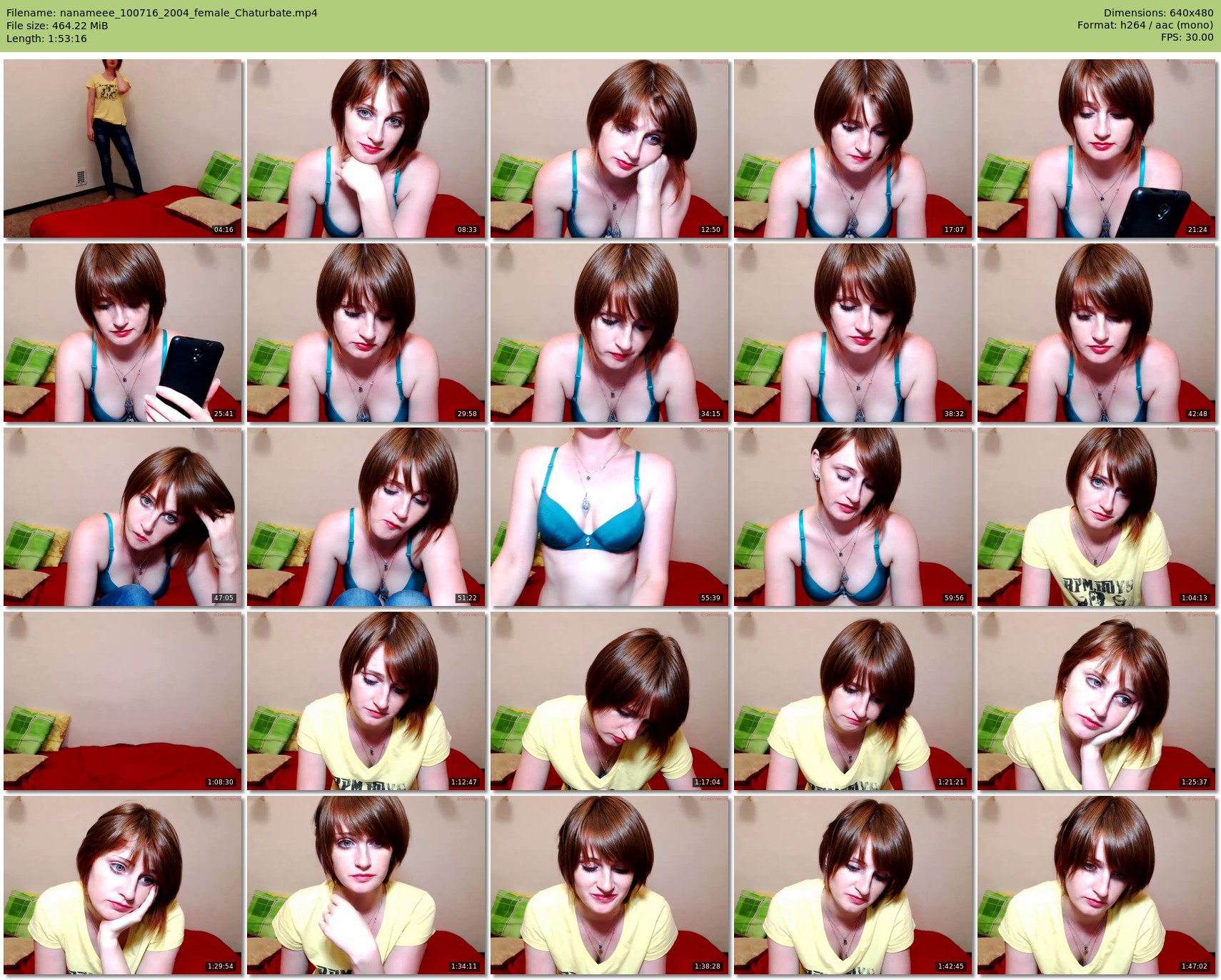Image resolution: width=1221 pixels, height=980 pixels.
Task: Select the "File size: 464.22 MiB" text
Action: click(x=57, y=26)
